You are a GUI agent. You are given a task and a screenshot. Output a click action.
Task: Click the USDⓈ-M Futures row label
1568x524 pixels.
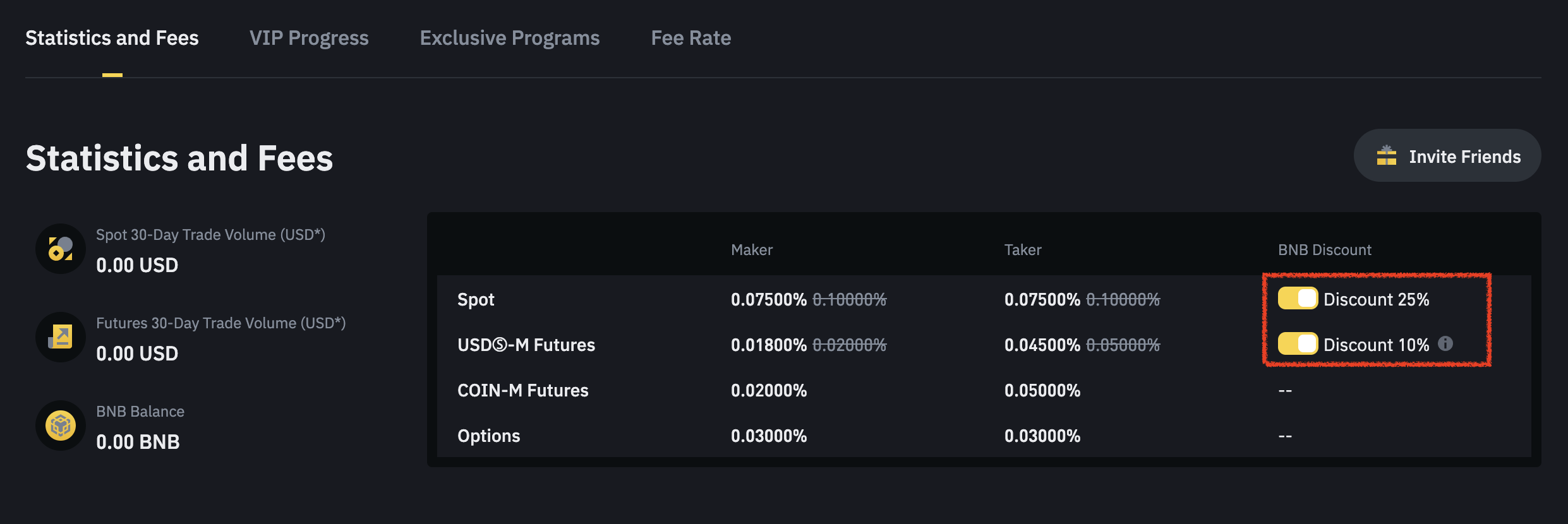526,345
